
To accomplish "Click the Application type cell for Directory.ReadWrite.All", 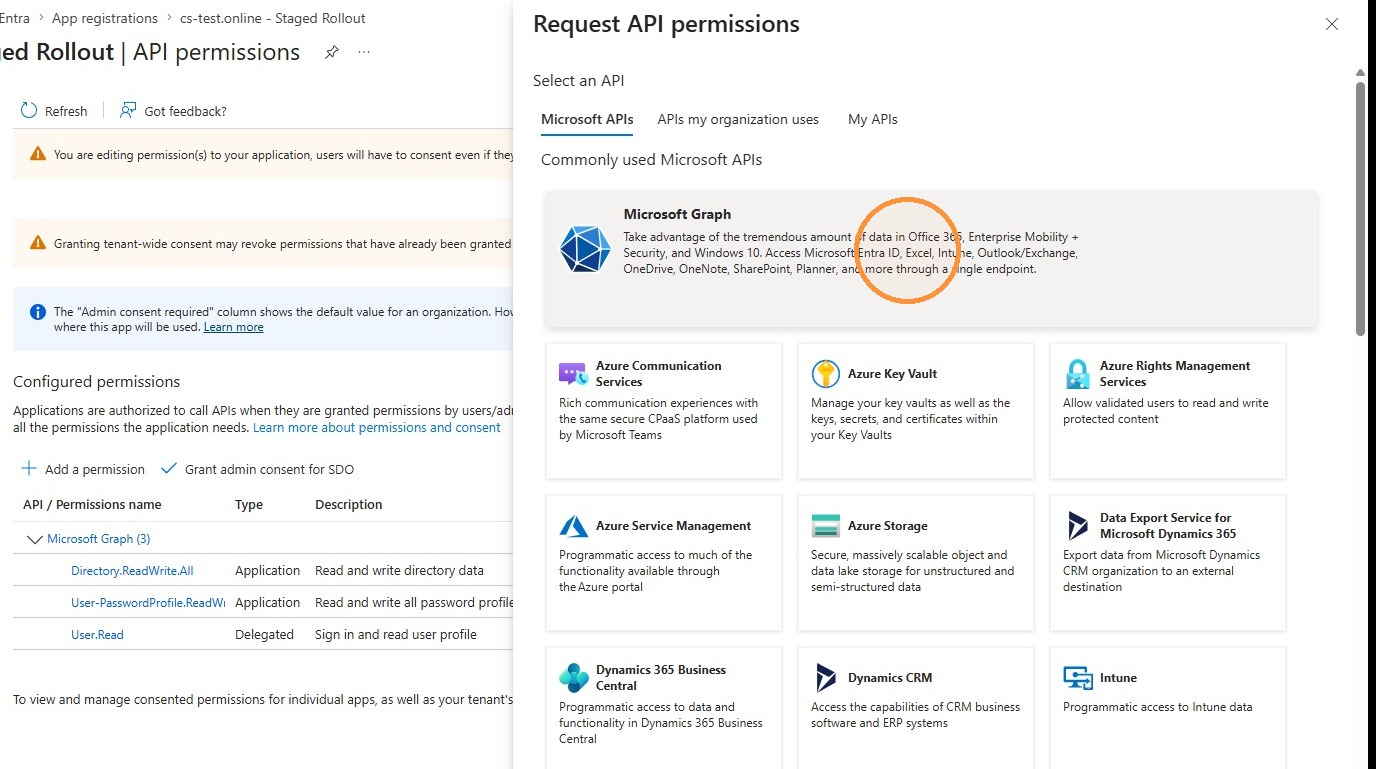I will 267,571.
